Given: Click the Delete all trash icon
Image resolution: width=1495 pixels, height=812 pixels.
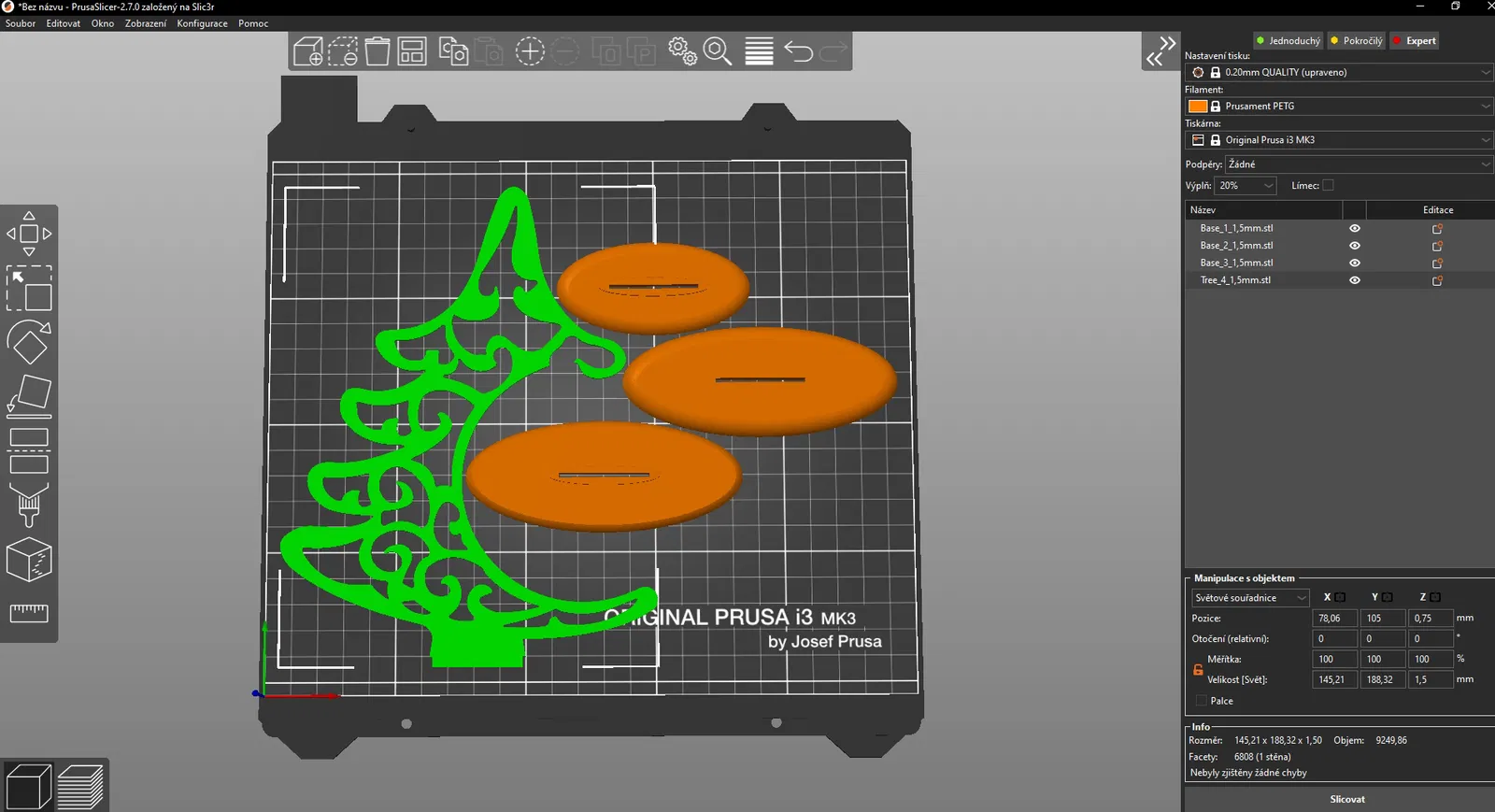Looking at the screenshot, I should (x=377, y=51).
